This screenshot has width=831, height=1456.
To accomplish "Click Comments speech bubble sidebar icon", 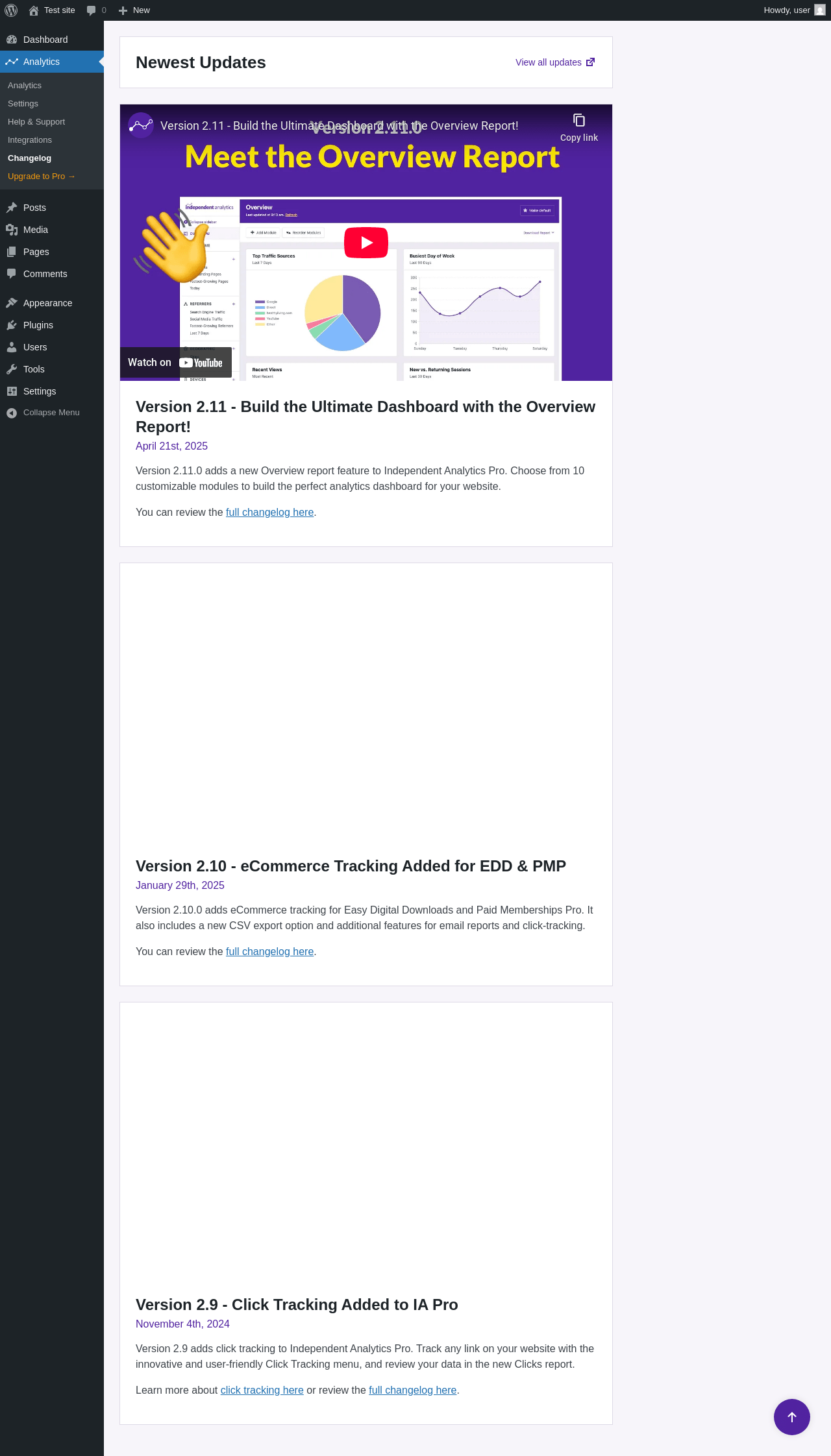I will click(x=12, y=274).
